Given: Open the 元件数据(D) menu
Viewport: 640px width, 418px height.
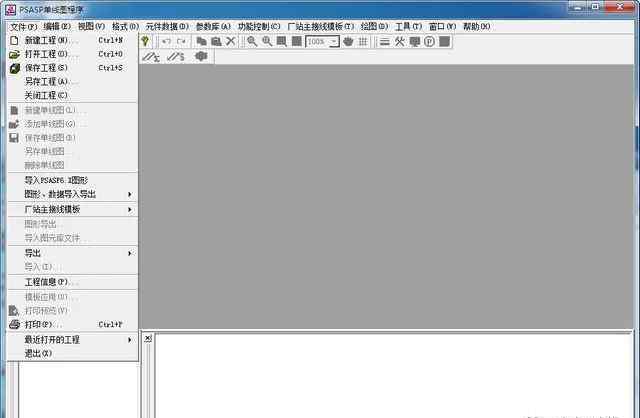Looking at the screenshot, I should click(x=167, y=27).
